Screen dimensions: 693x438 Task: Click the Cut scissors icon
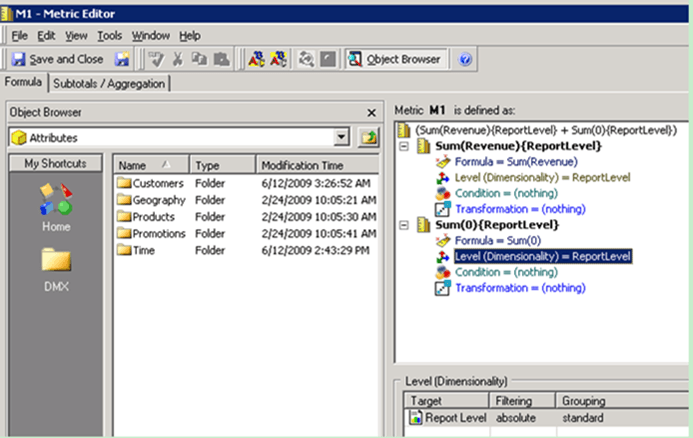pos(178,59)
